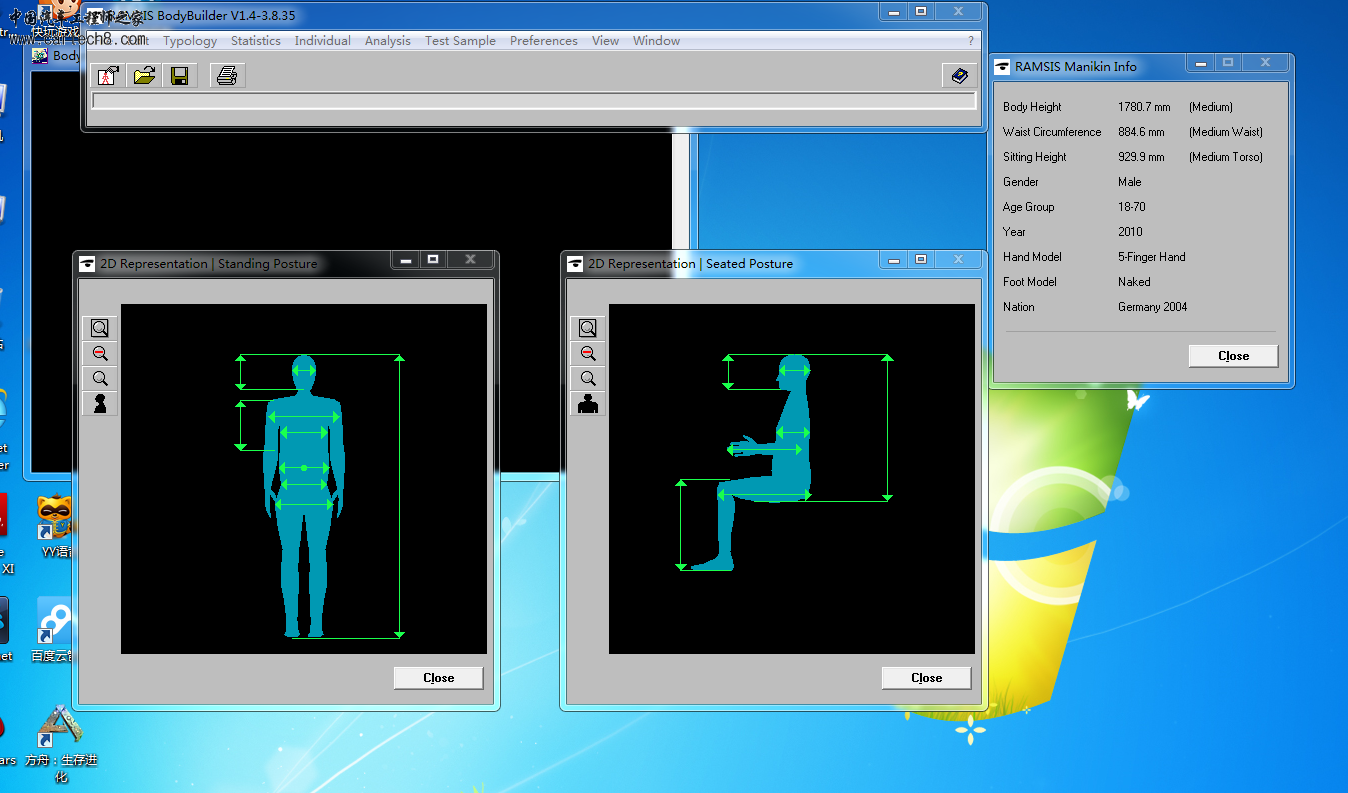This screenshot has width=1348, height=793.
Task: Maximize the BodyBuilder main window
Action: point(921,12)
